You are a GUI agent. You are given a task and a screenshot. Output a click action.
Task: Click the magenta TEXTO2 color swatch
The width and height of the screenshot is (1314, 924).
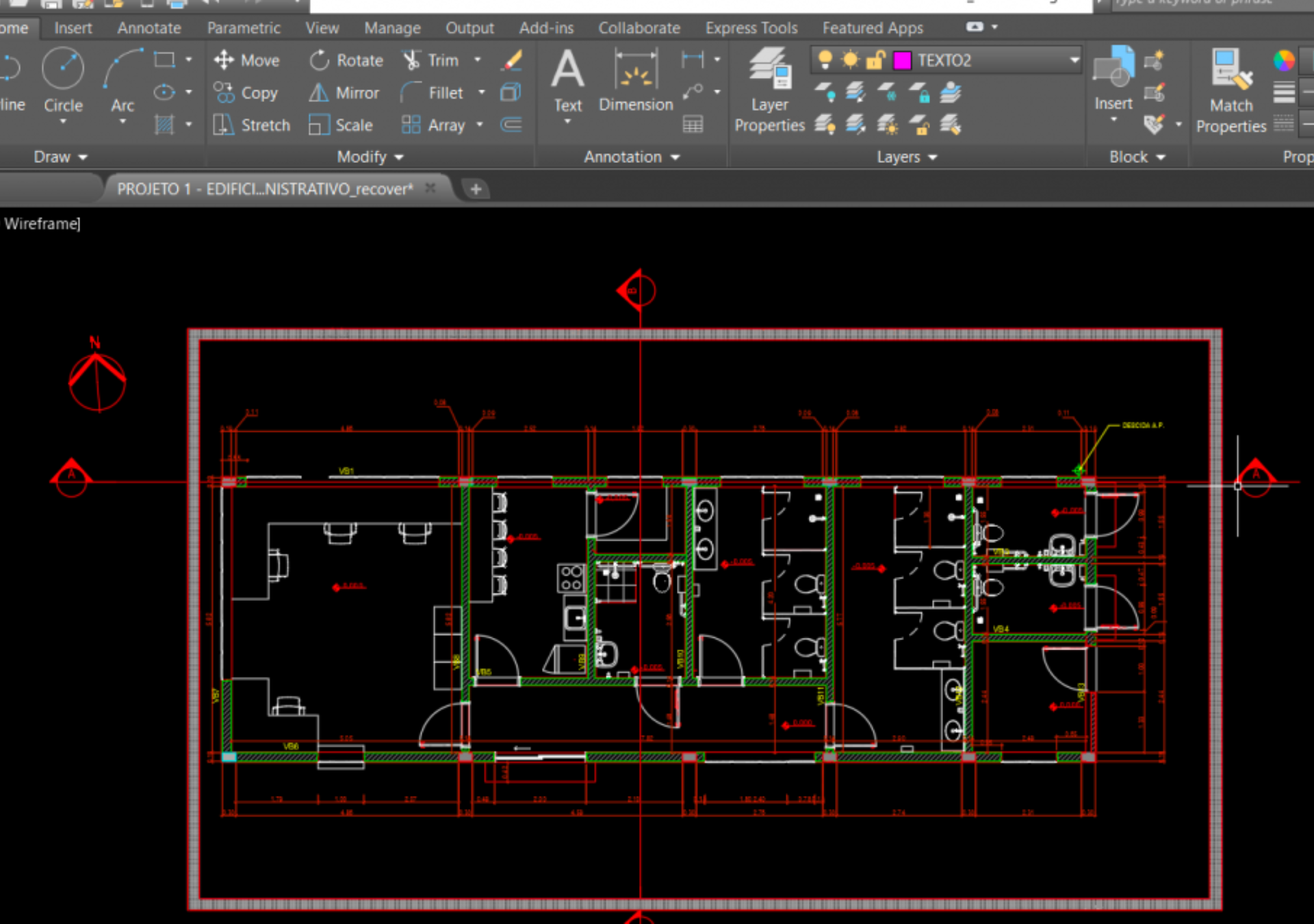[x=902, y=60]
